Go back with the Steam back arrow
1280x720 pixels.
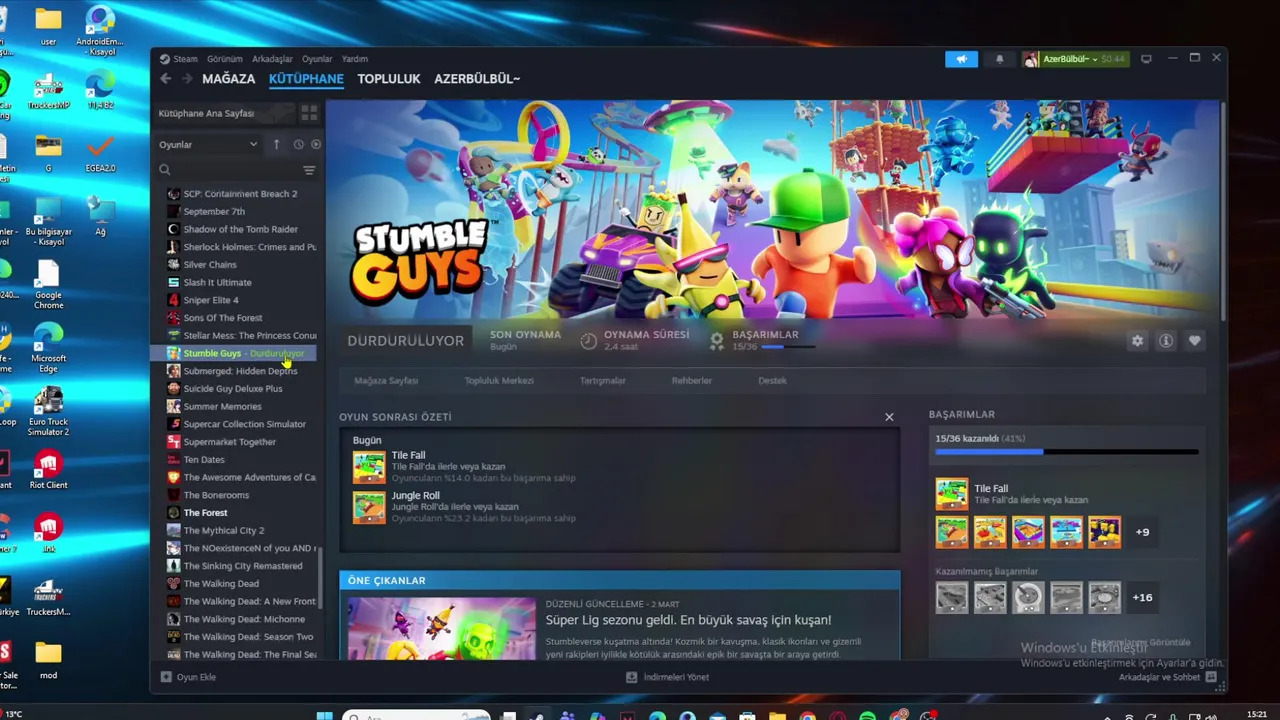[166, 79]
